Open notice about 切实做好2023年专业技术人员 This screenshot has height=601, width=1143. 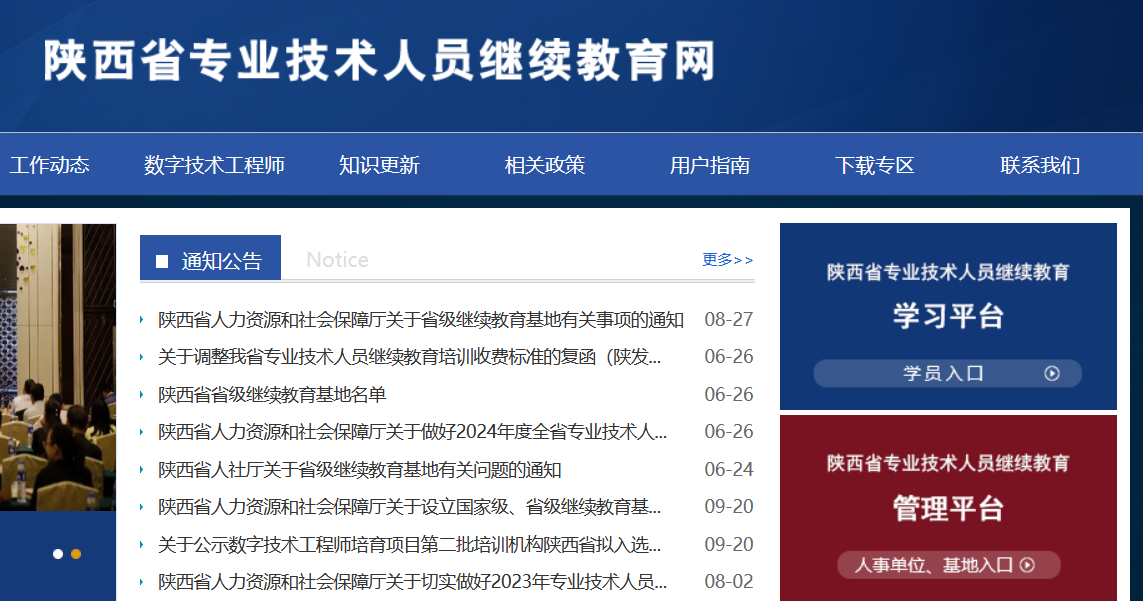pos(413,582)
